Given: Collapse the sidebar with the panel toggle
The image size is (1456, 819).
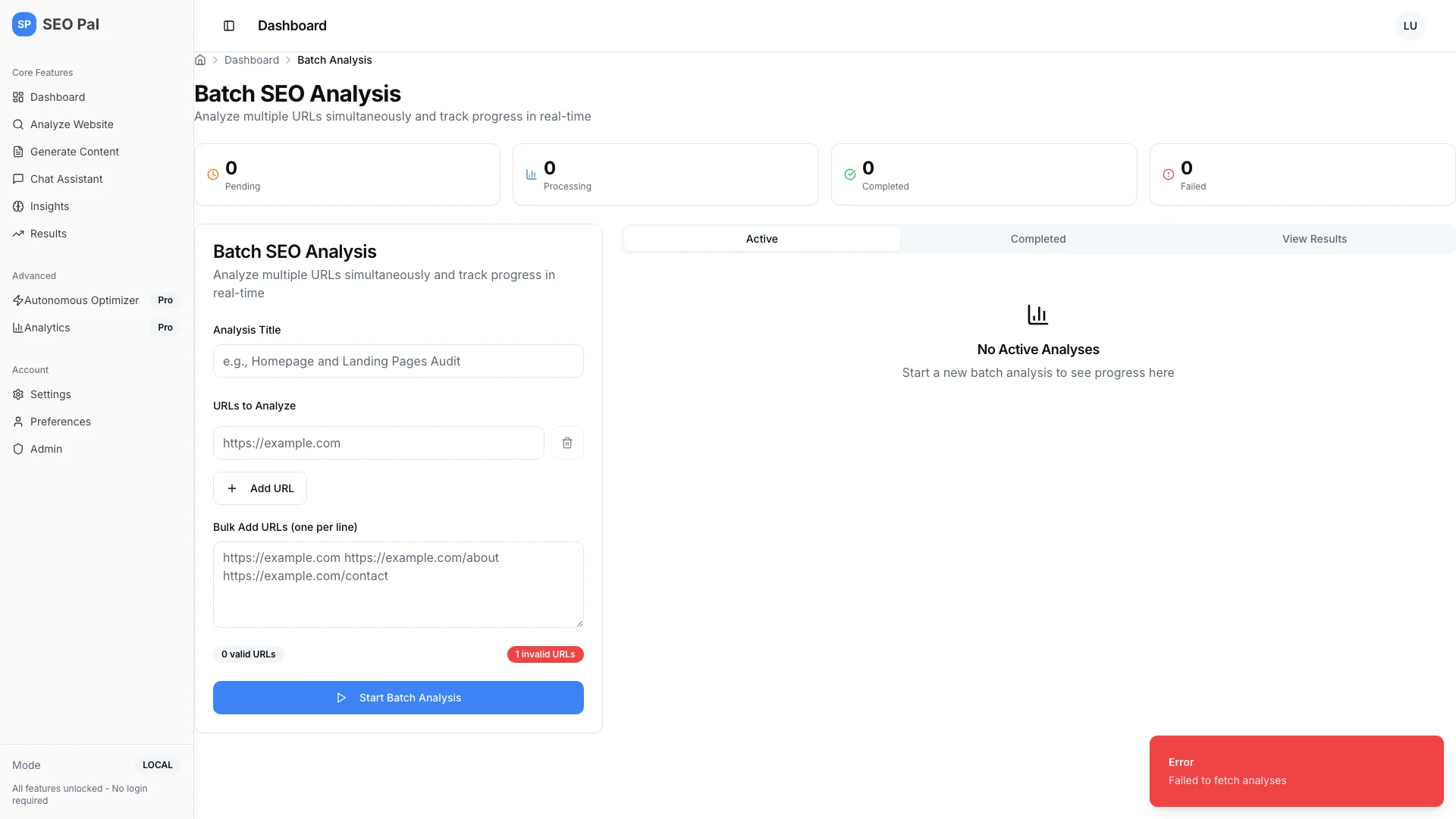Looking at the screenshot, I should [x=229, y=26].
